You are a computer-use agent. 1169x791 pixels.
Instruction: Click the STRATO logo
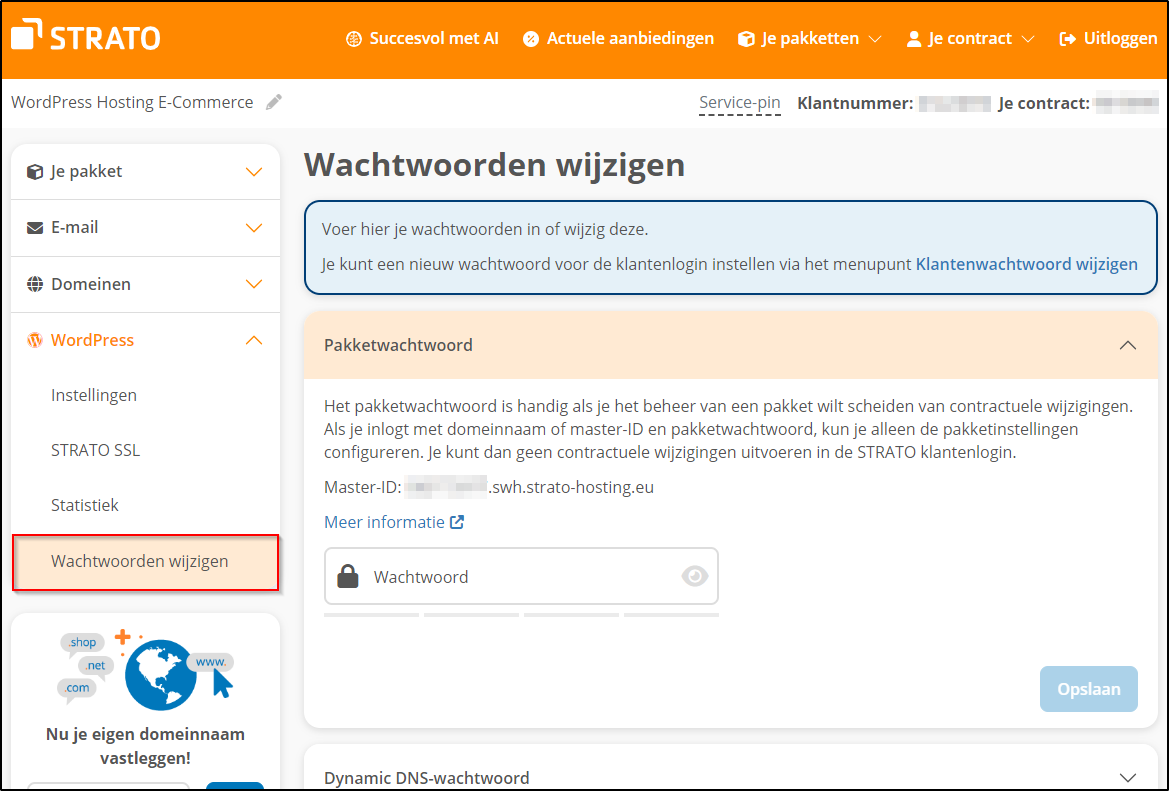click(x=84, y=37)
